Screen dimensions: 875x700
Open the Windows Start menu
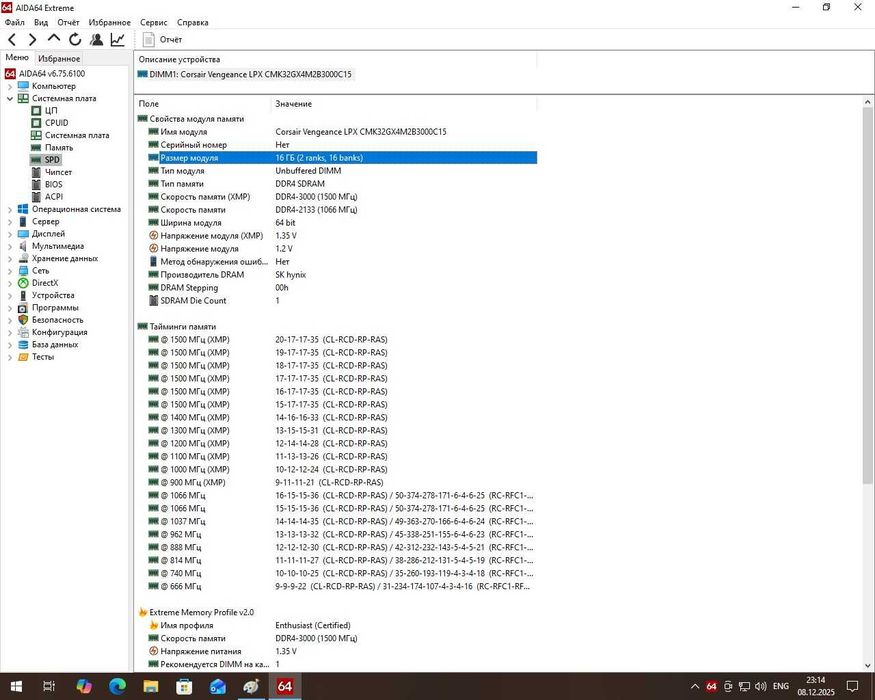[x=16, y=686]
